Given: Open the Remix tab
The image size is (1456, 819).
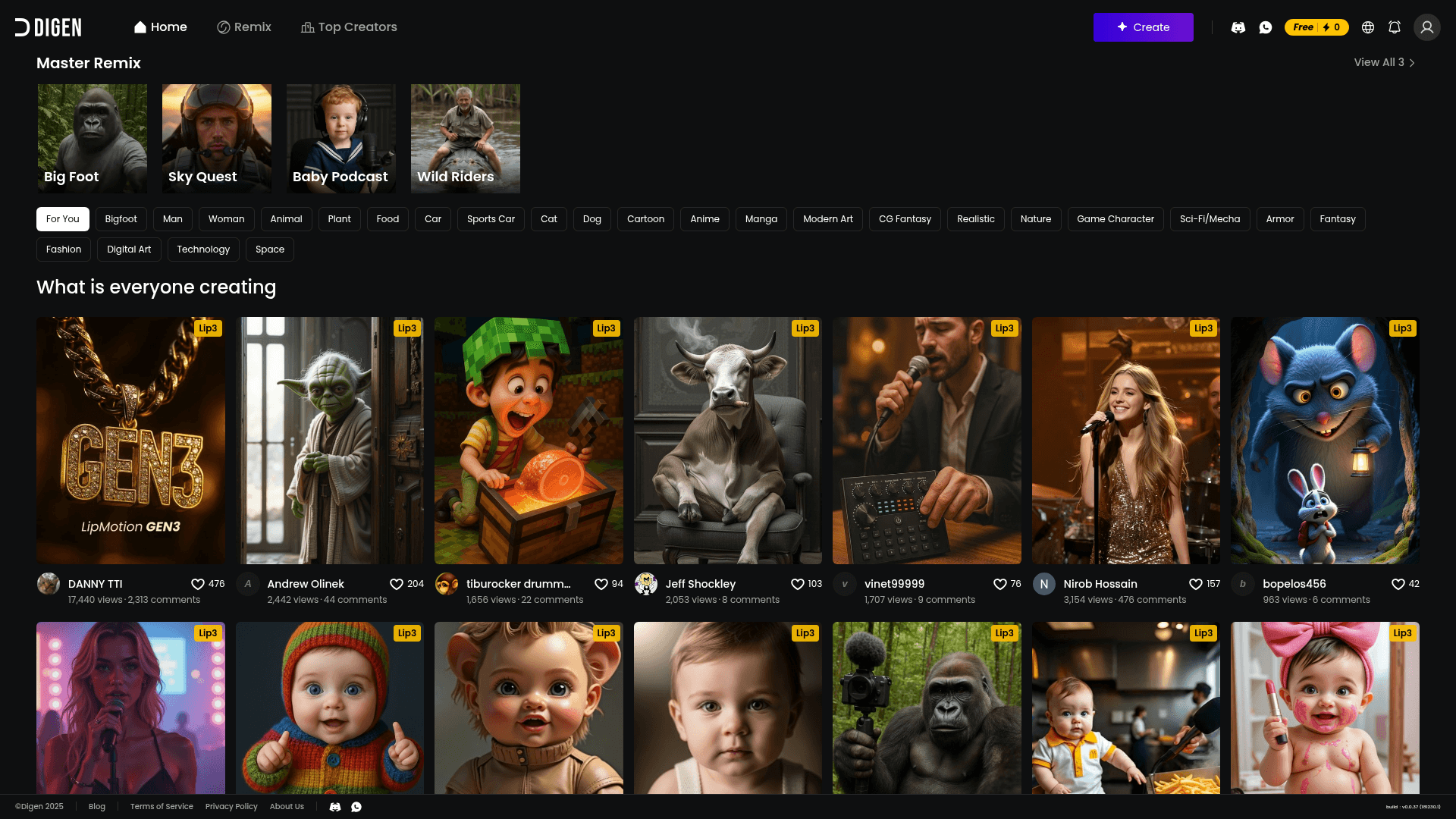Looking at the screenshot, I should (244, 27).
